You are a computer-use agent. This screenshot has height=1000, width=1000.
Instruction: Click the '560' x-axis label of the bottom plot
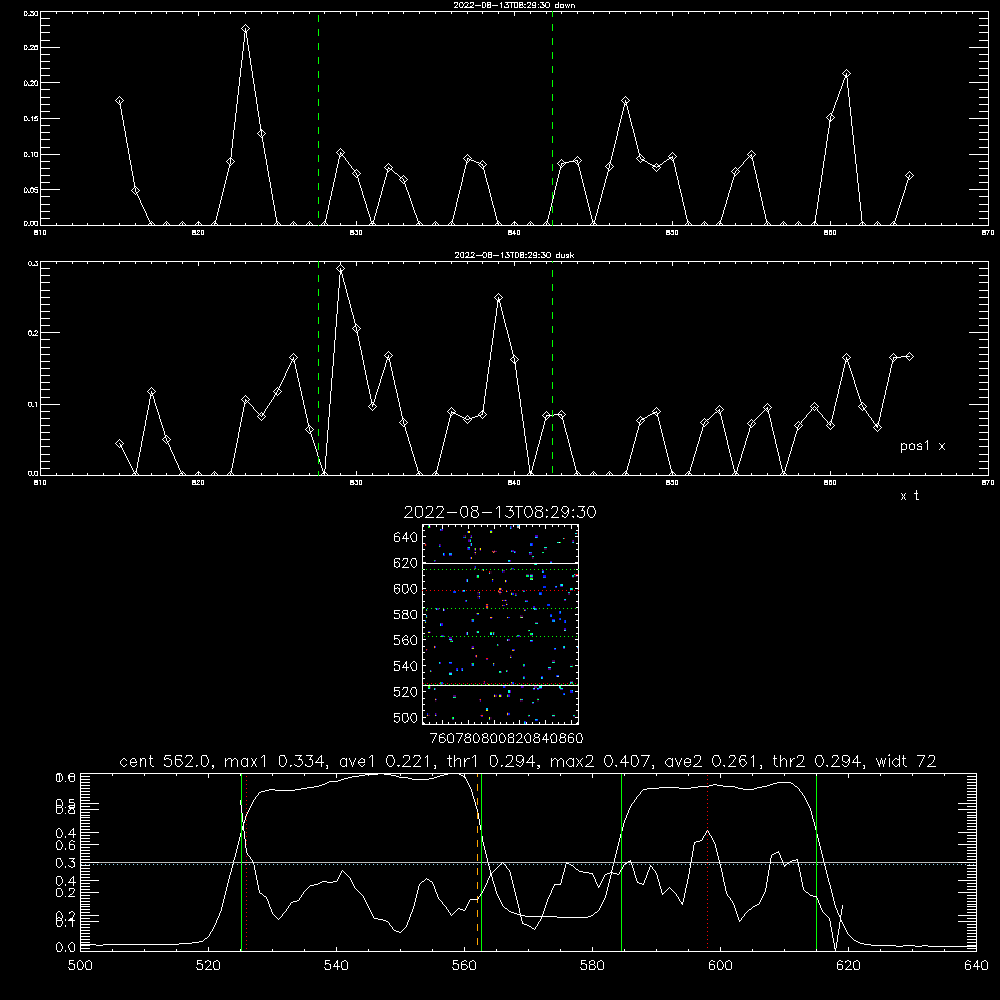(464, 966)
